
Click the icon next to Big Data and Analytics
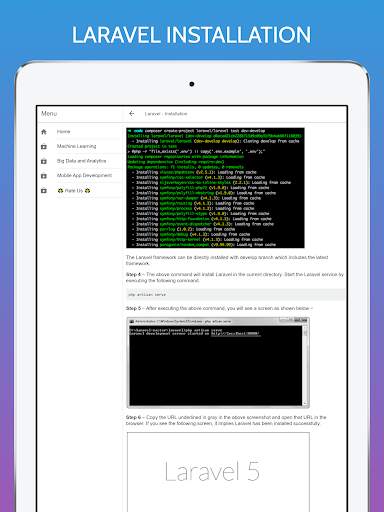(44, 161)
